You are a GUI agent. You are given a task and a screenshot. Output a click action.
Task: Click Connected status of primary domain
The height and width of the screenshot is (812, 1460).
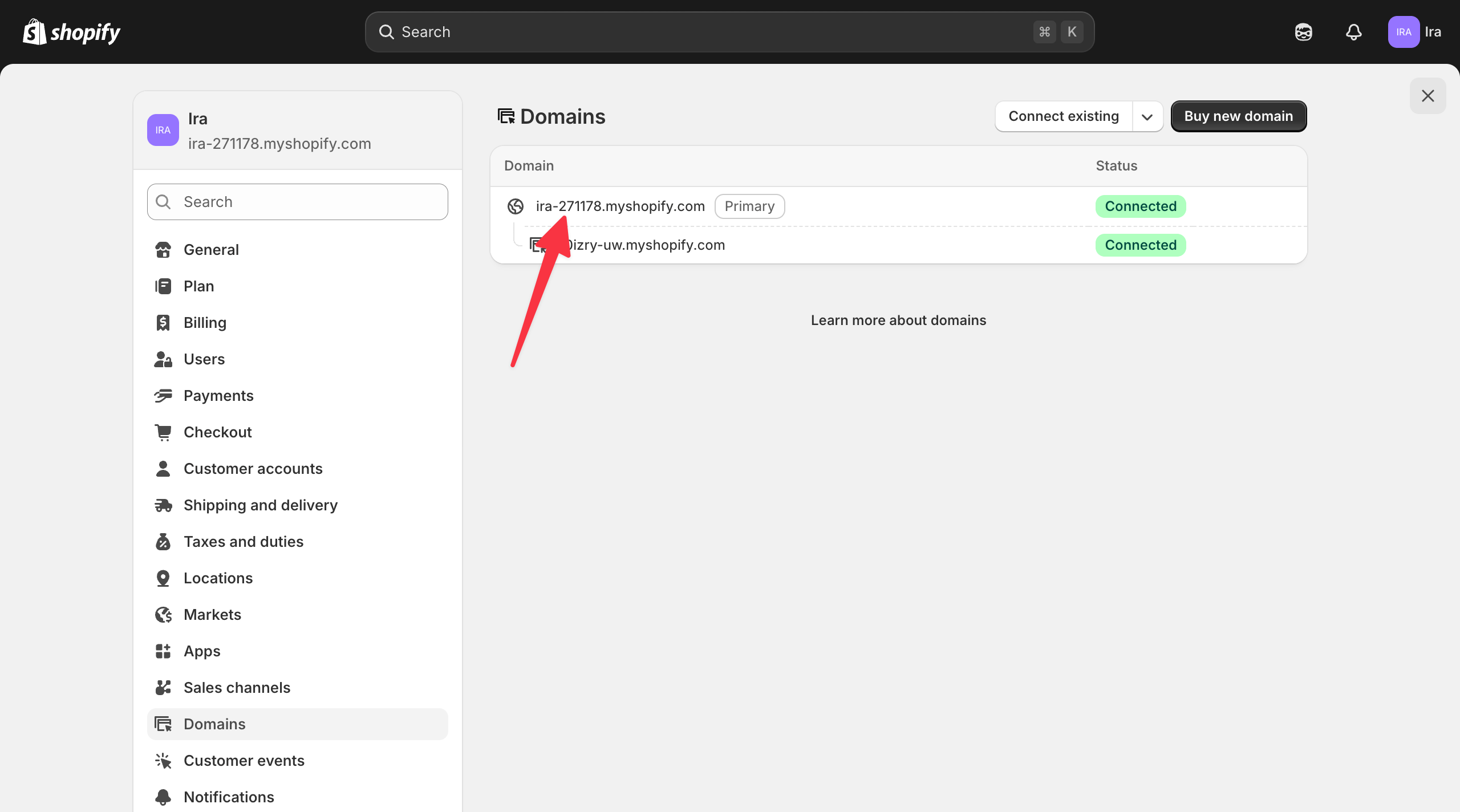[x=1141, y=206]
